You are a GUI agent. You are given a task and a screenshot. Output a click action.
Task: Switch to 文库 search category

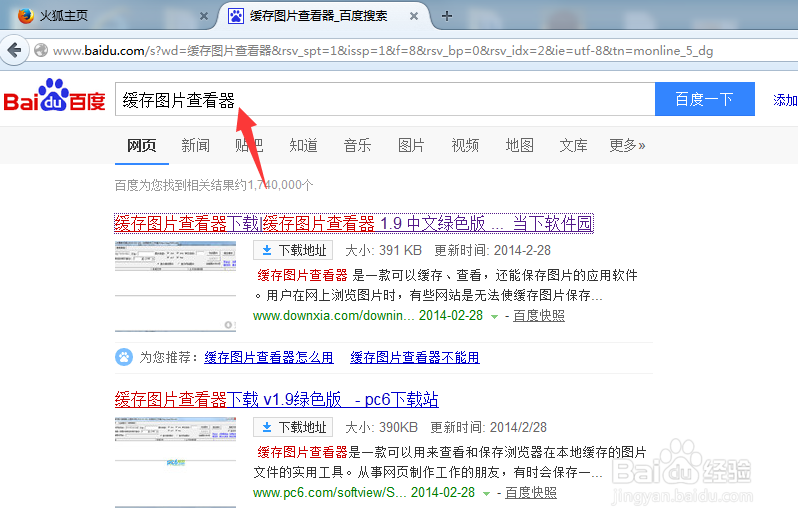573,145
